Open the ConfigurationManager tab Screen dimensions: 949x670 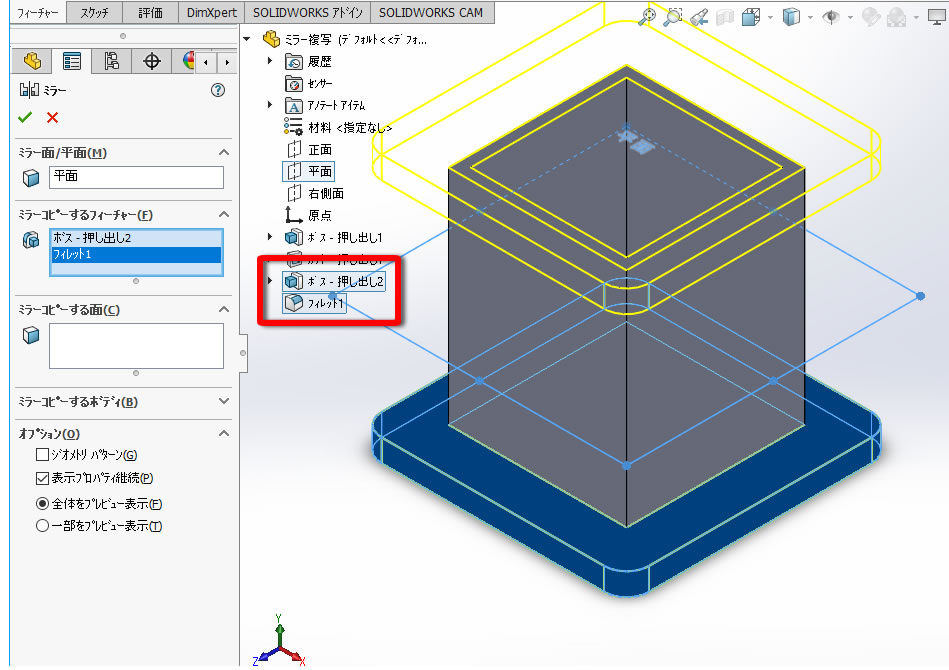(111, 61)
